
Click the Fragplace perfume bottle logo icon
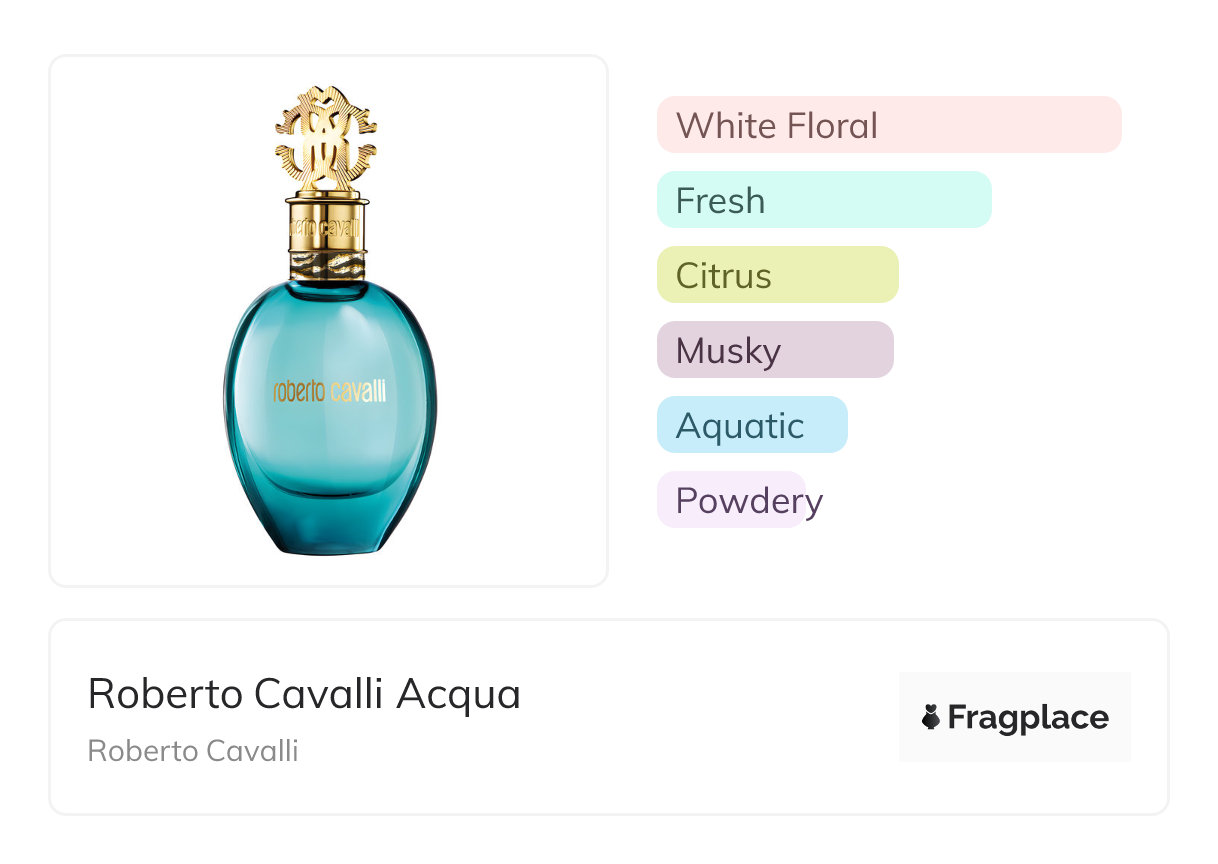(931, 717)
